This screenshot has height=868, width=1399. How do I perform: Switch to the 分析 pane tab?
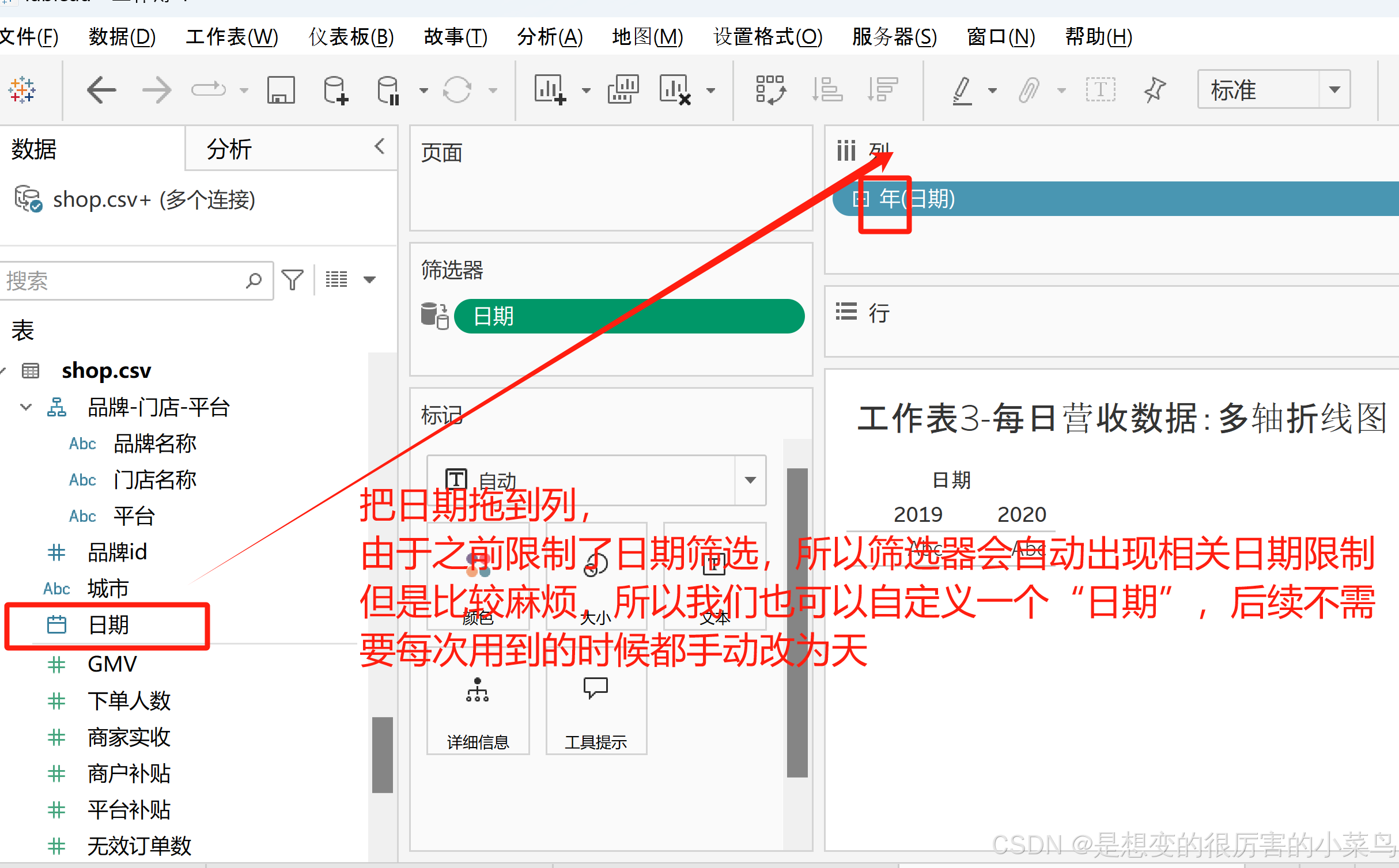pyautogui.click(x=229, y=149)
